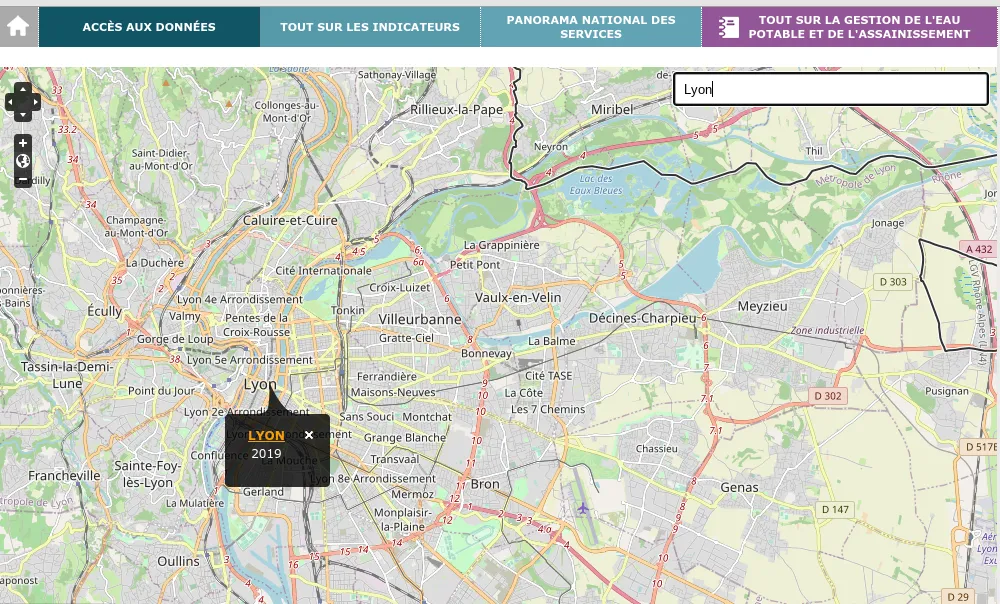
Task: Click the Rillieux-la-Pape map label
Action: point(457,109)
